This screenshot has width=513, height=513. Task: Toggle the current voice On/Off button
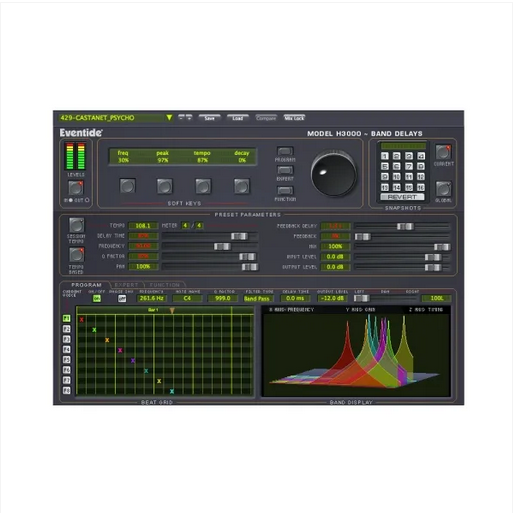tap(97, 298)
